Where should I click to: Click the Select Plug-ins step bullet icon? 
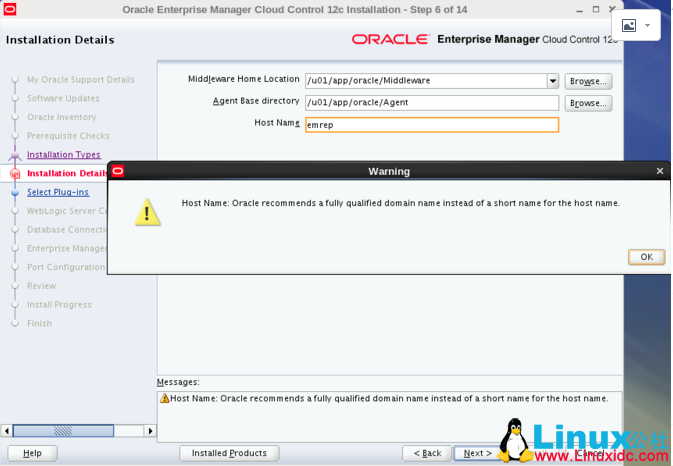(15, 192)
